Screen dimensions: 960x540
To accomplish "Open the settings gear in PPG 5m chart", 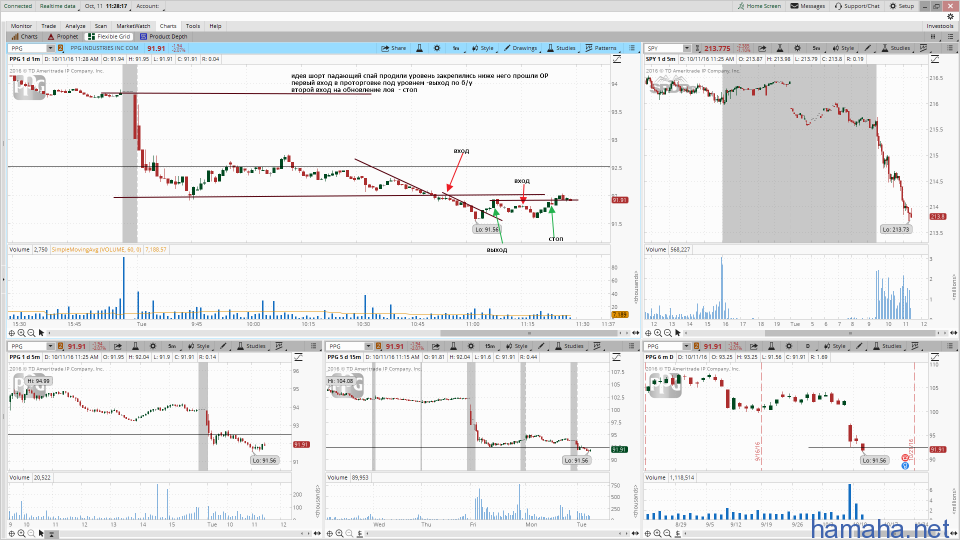I will (153, 347).
